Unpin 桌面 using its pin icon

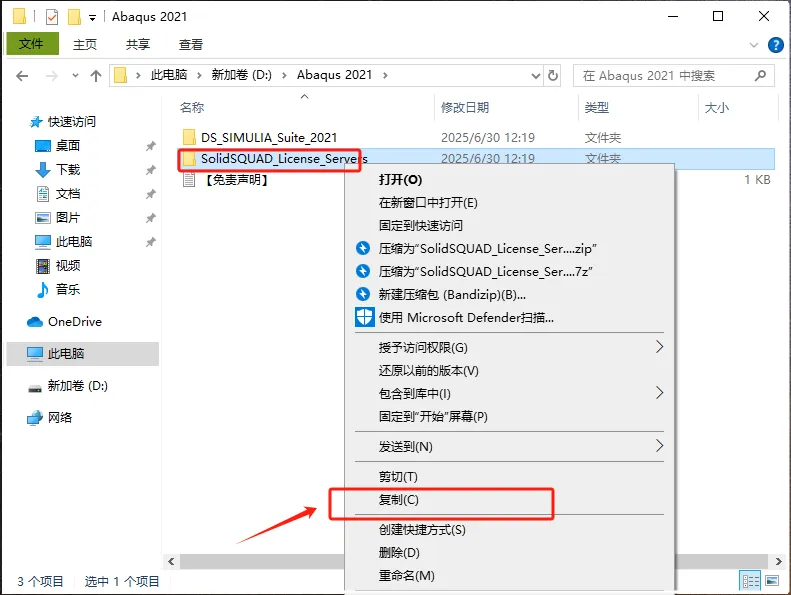point(150,146)
